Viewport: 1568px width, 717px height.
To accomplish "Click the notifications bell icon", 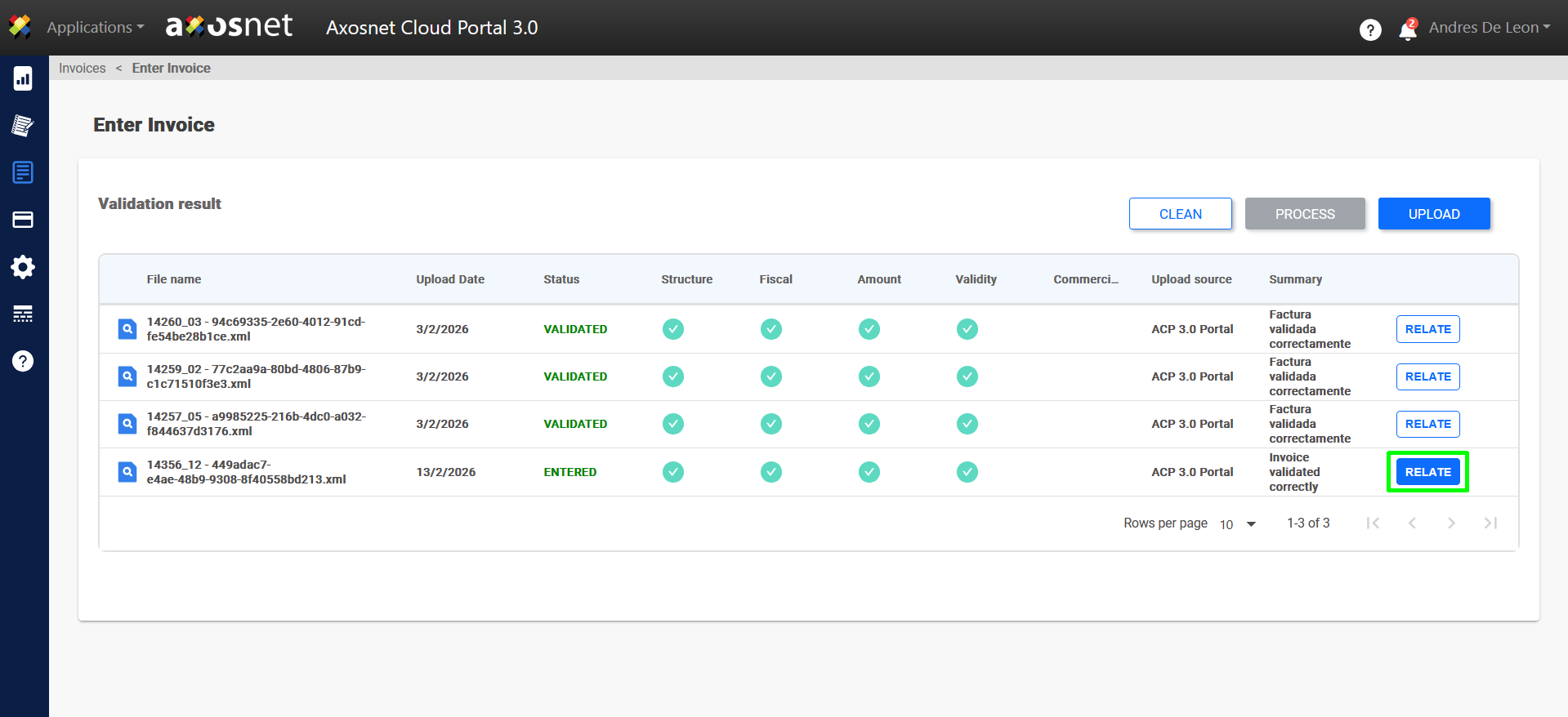I will click(1407, 30).
